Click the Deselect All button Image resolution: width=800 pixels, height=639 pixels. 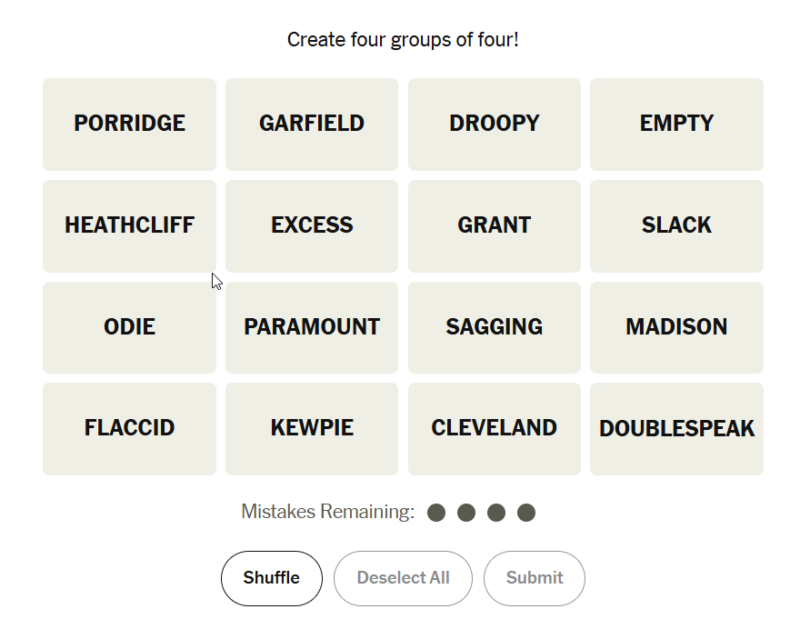tap(403, 578)
